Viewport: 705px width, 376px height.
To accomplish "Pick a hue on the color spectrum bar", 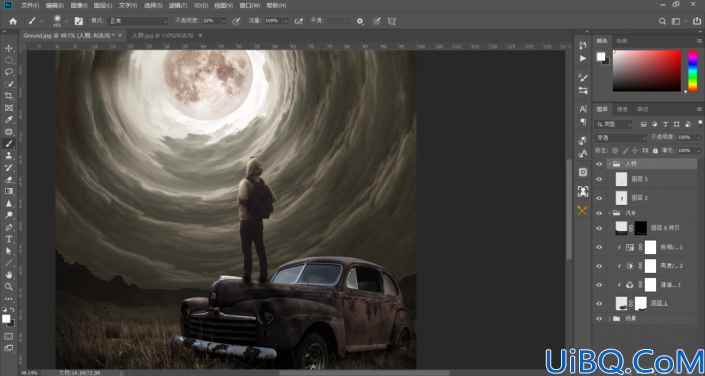I will click(x=692, y=71).
